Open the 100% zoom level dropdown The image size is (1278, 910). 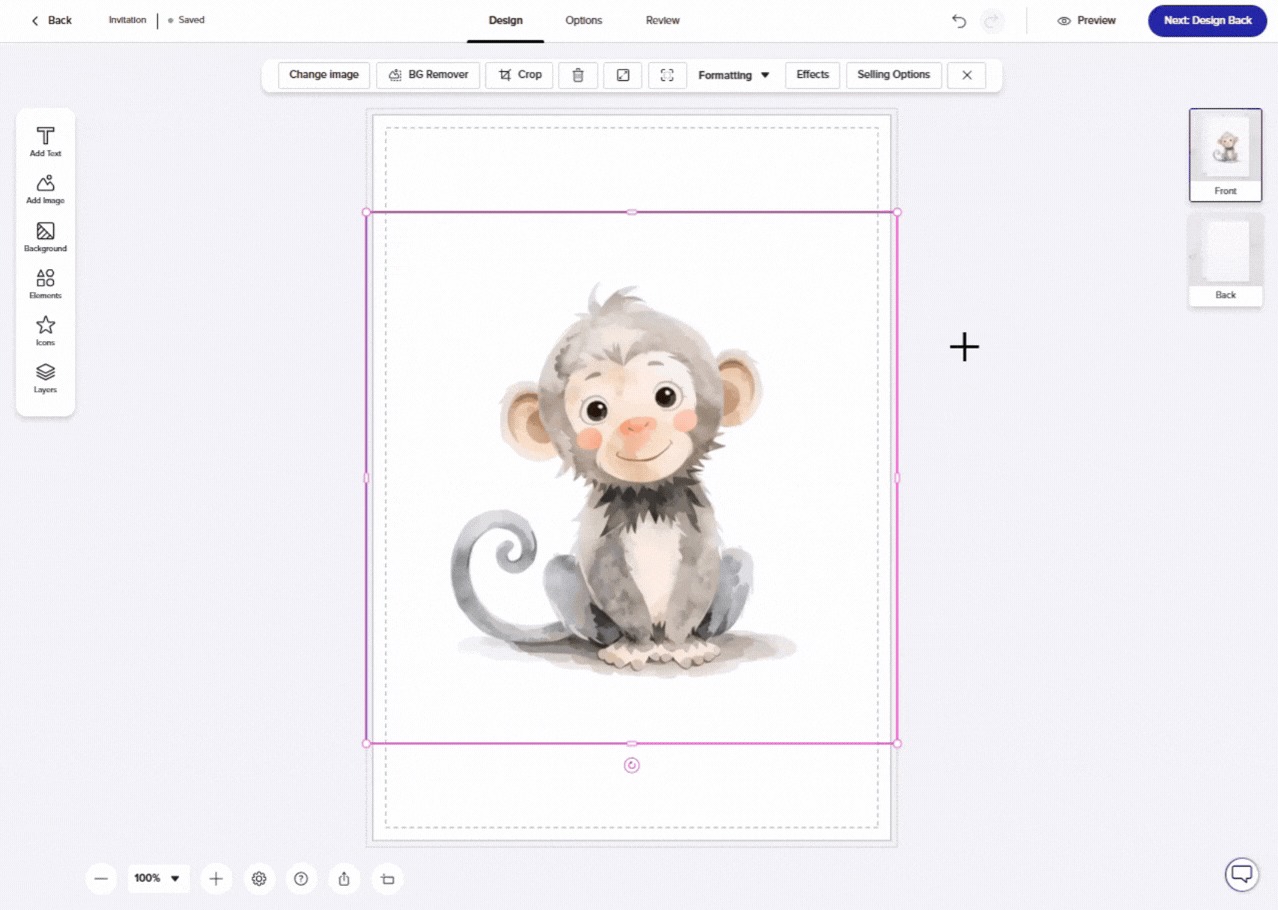point(157,879)
